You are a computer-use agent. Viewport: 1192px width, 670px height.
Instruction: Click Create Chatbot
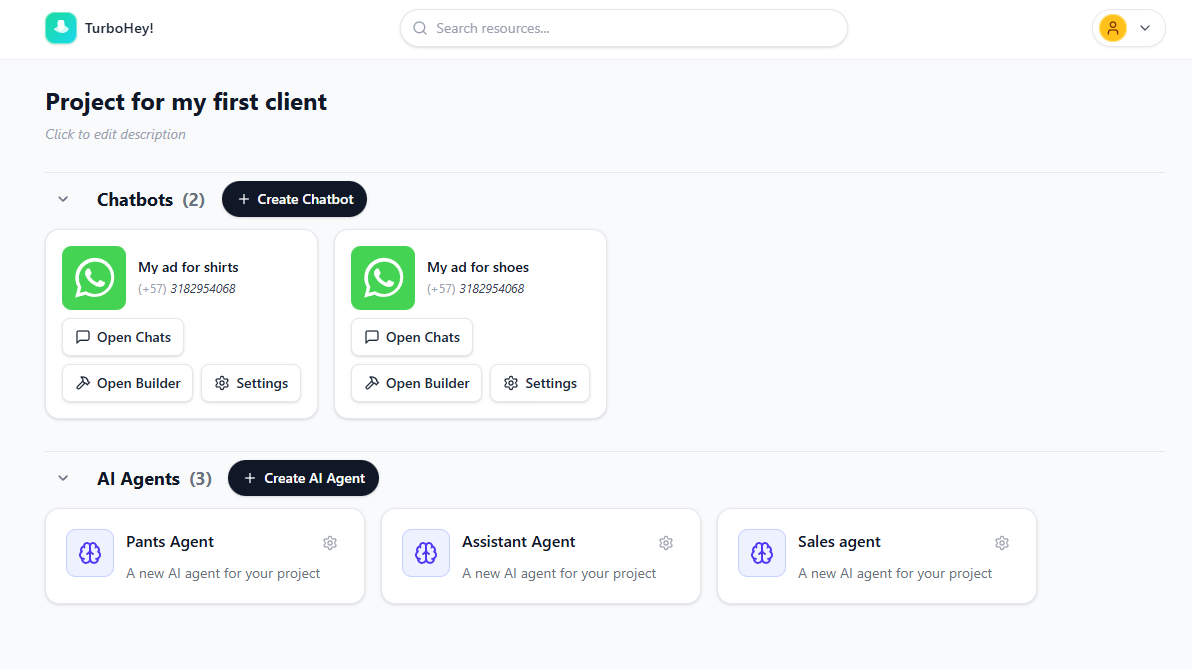294,199
